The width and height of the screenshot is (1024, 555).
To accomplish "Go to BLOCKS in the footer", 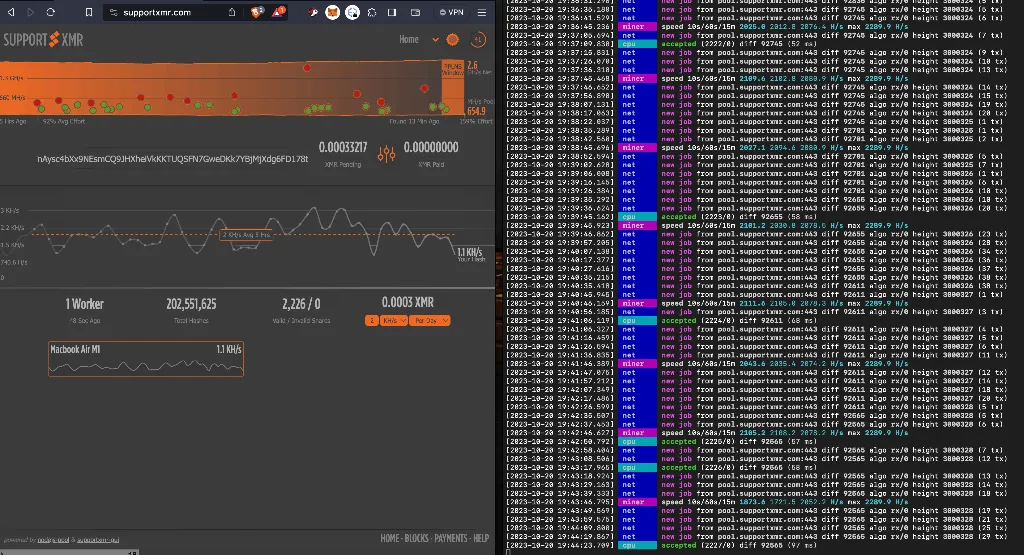I will tap(417, 539).
